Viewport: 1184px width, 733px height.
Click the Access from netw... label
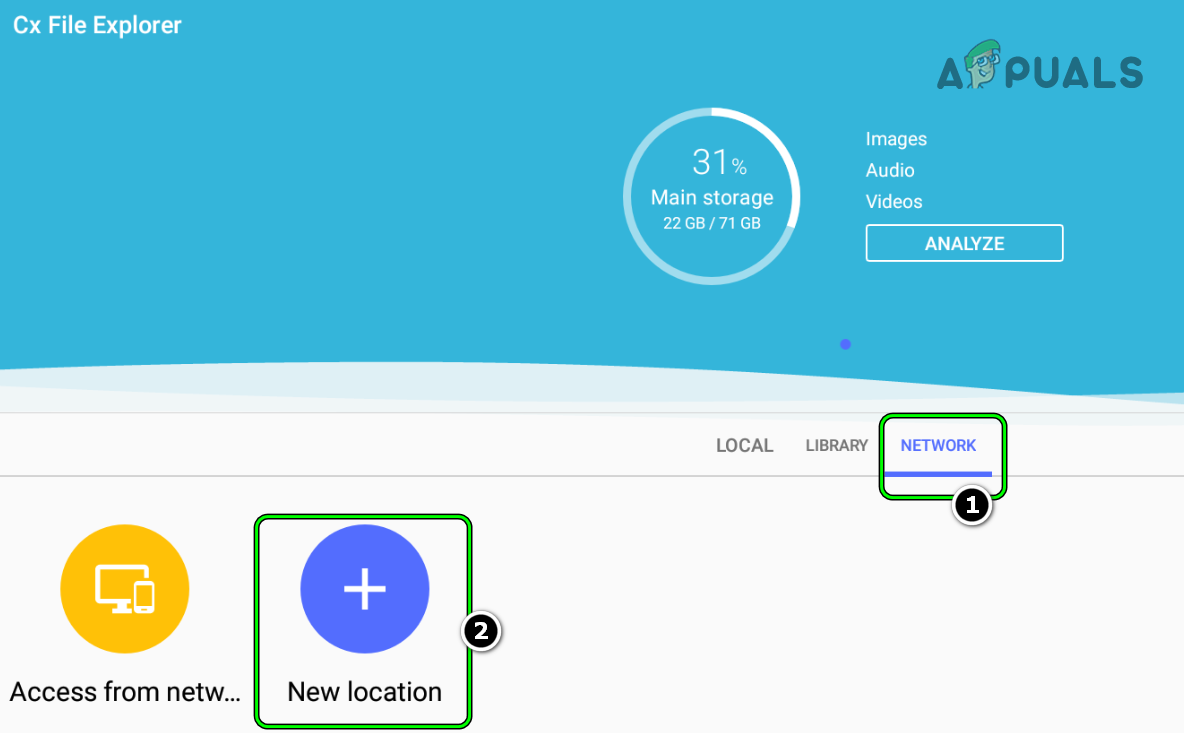[x=125, y=691]
